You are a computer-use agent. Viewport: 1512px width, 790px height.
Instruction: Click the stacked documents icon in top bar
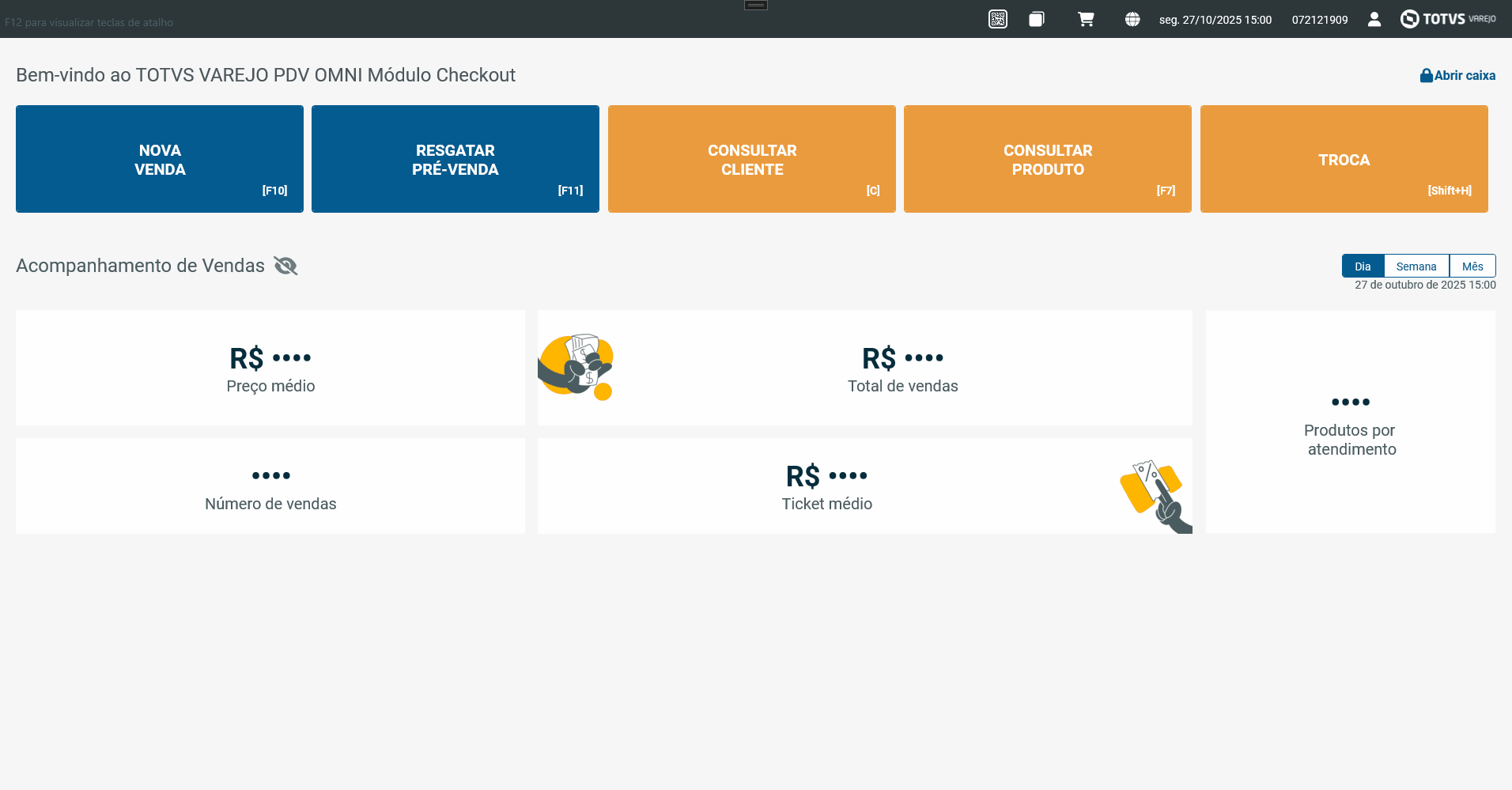(x=1037, y=19)
